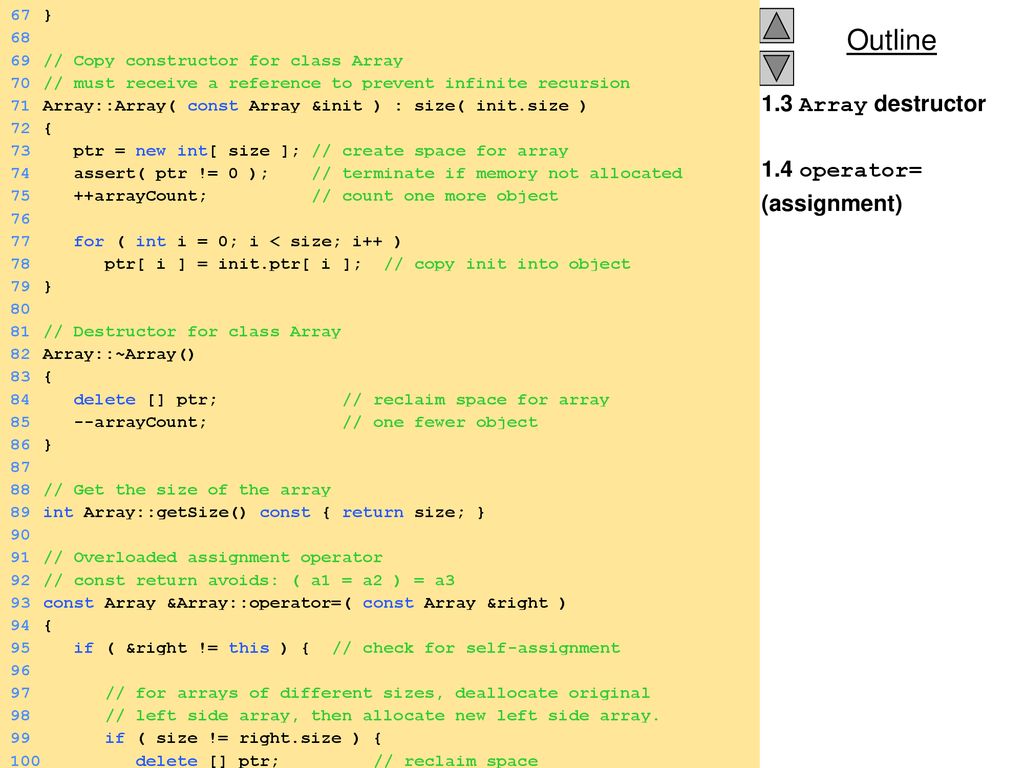Click 'delete [] ptr;' on line 100
This screenshot has width=1024, height=768.
[207, 761]
